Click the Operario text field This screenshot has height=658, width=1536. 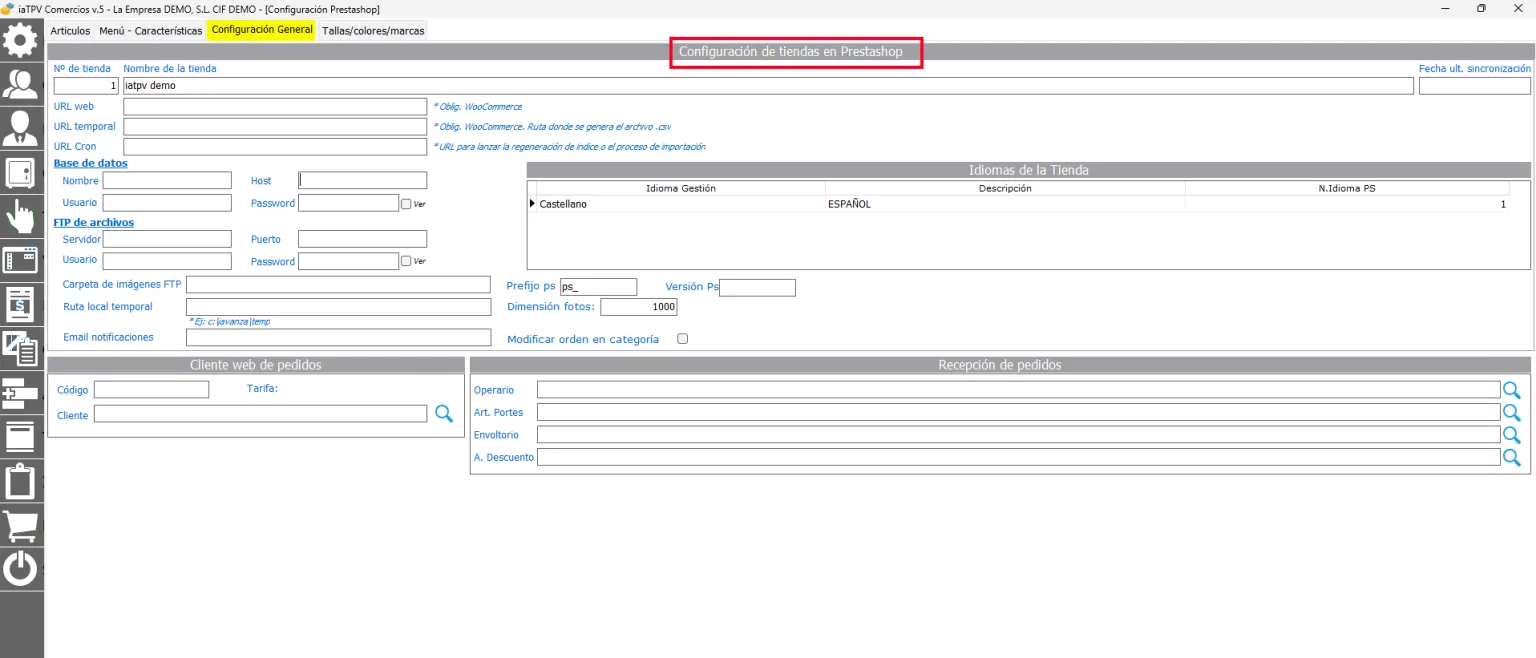(x=1019, y=390)
